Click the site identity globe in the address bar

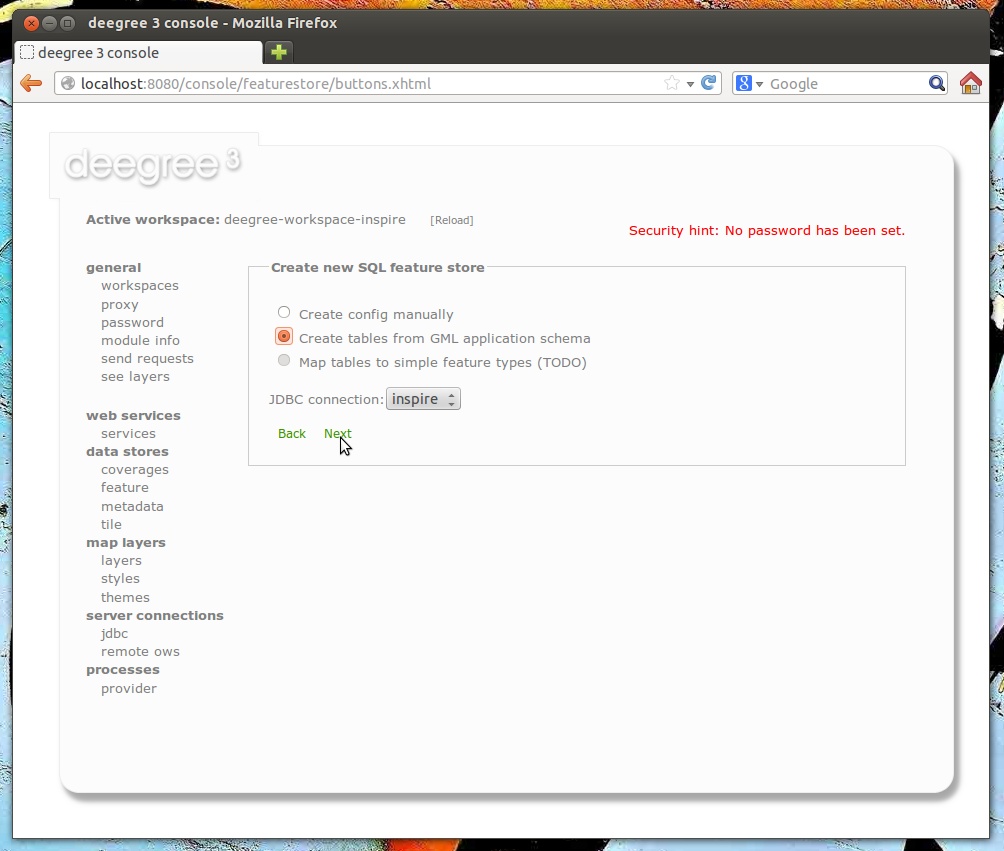point(66,84)
